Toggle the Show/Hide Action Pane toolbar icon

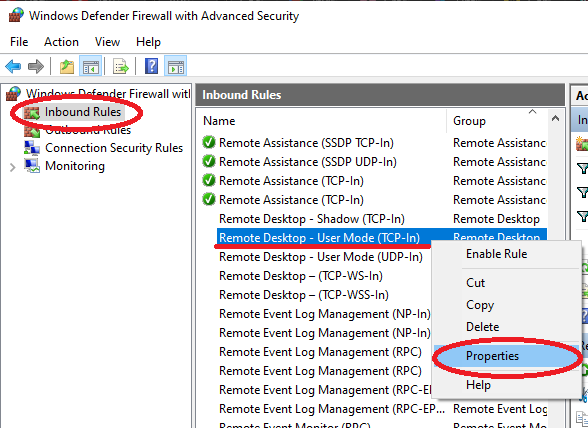tap(176, 67)
